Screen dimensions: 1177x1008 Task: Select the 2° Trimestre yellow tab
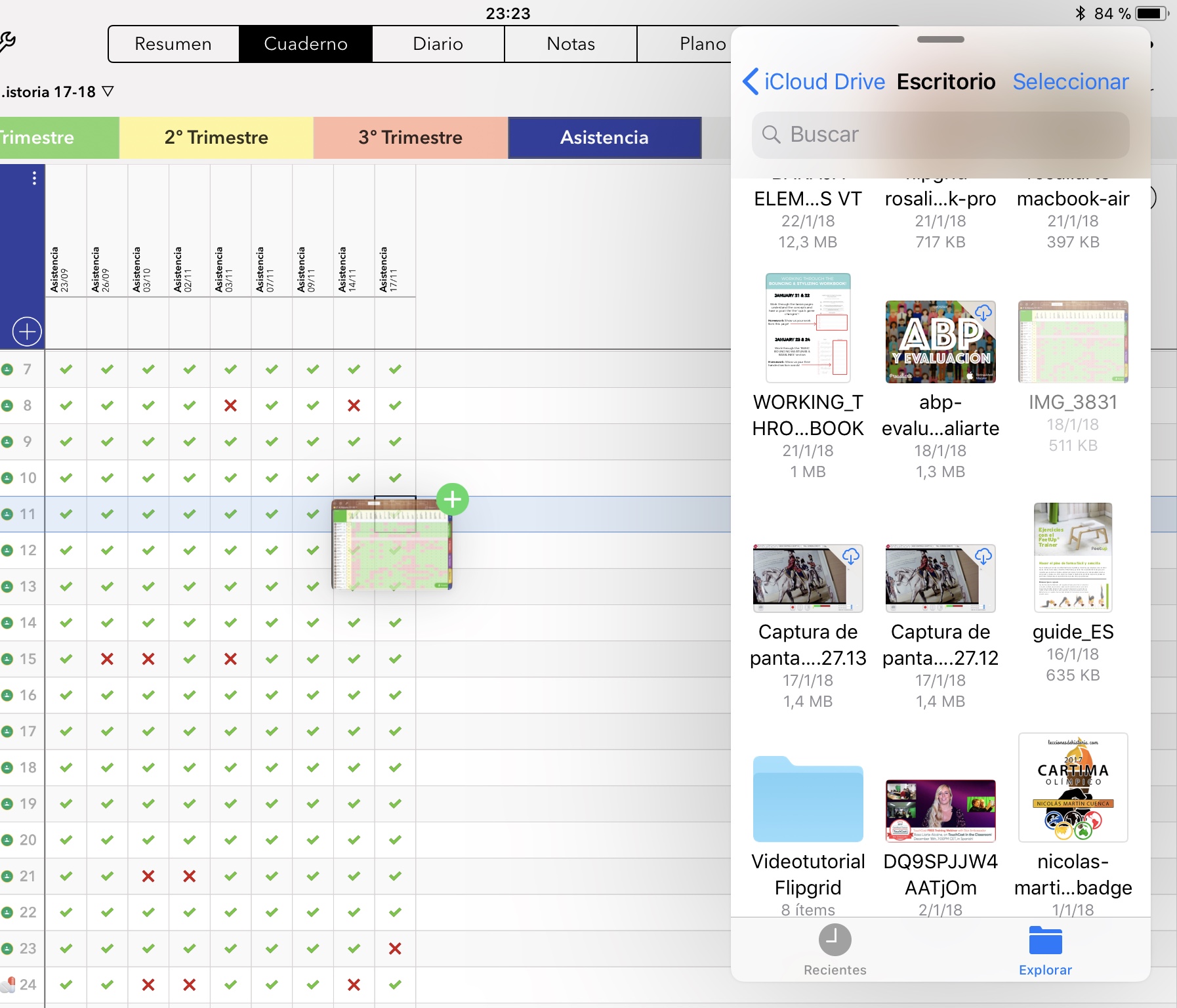point(216,137)
